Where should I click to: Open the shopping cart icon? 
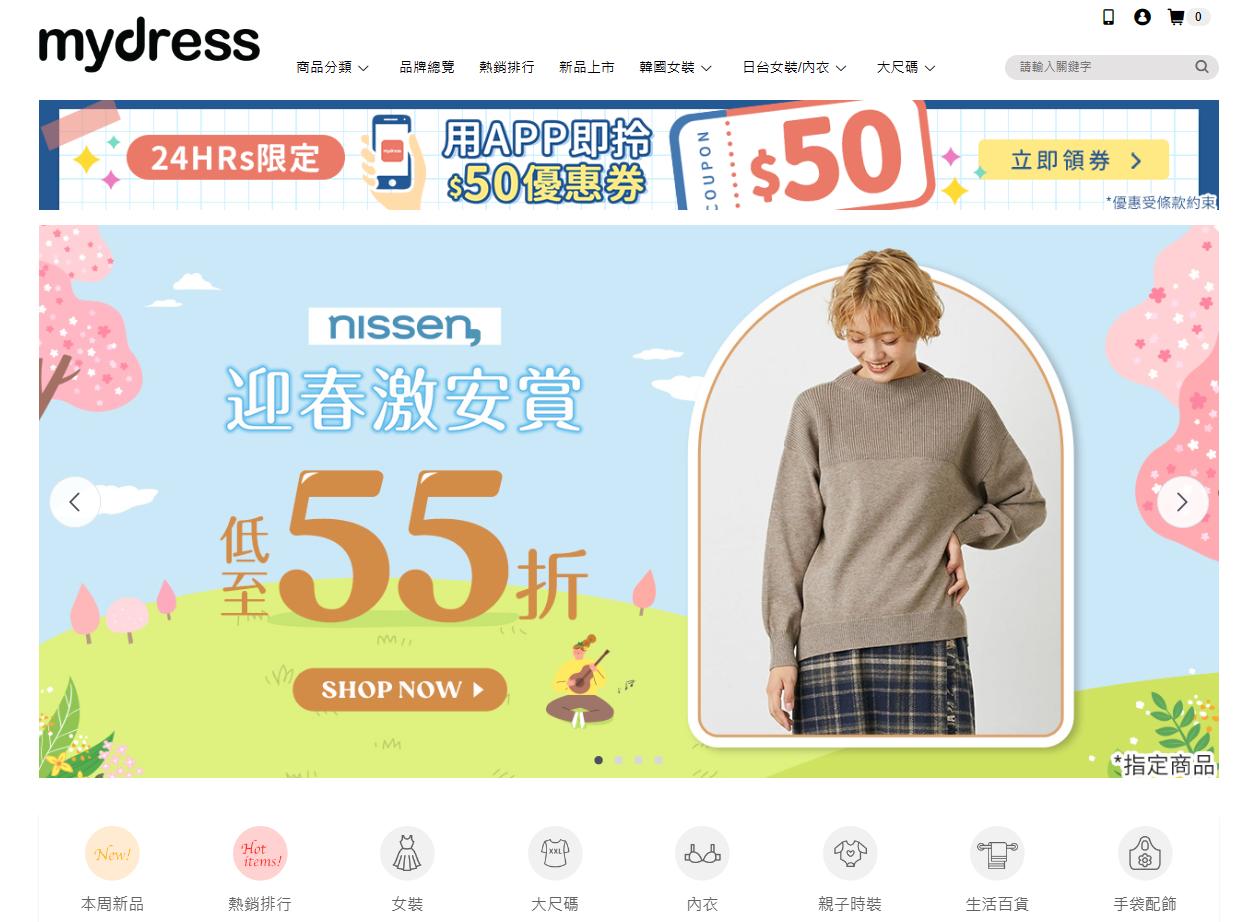1176,17
